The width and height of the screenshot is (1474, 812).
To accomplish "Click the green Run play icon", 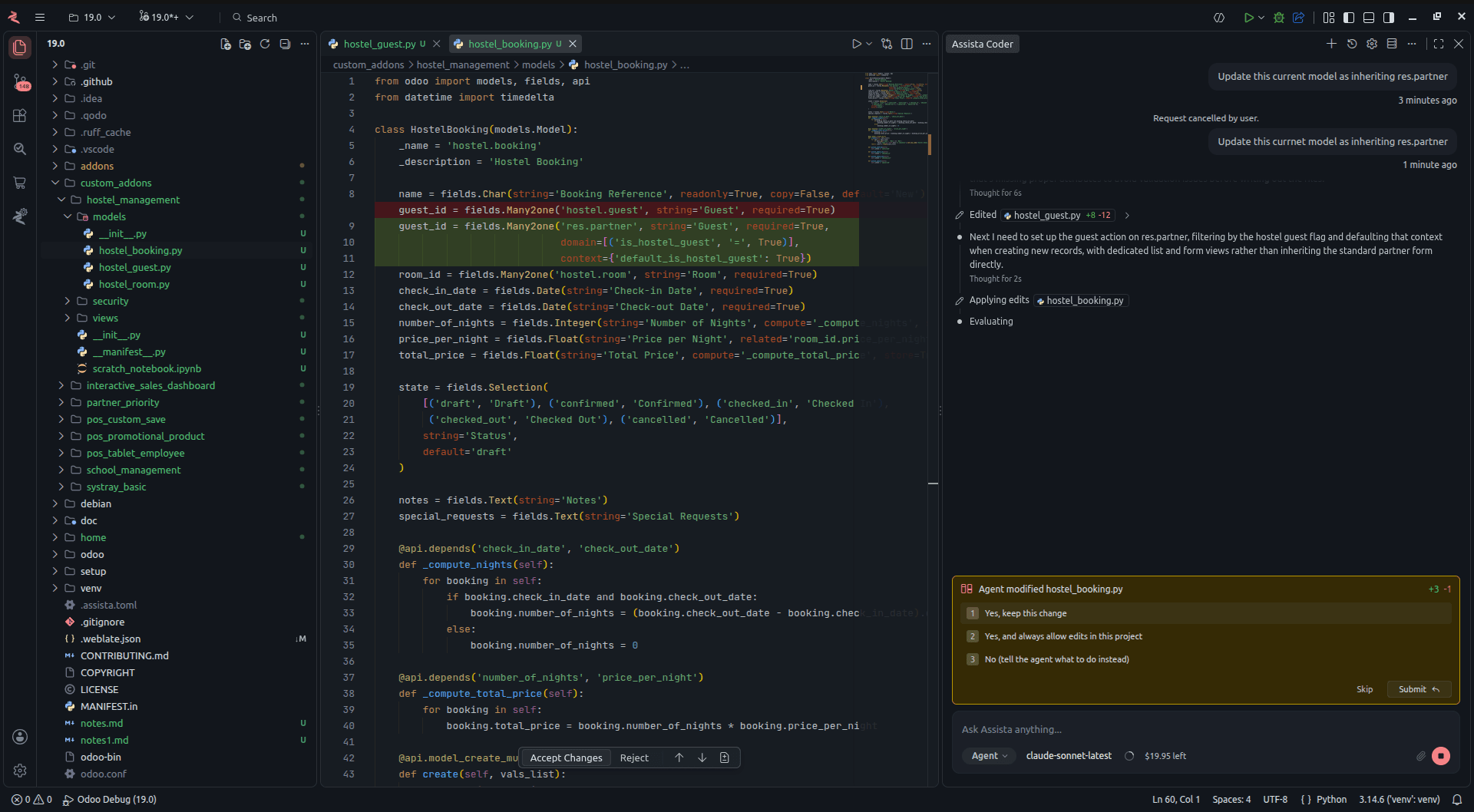I will tap(1248, 18).
